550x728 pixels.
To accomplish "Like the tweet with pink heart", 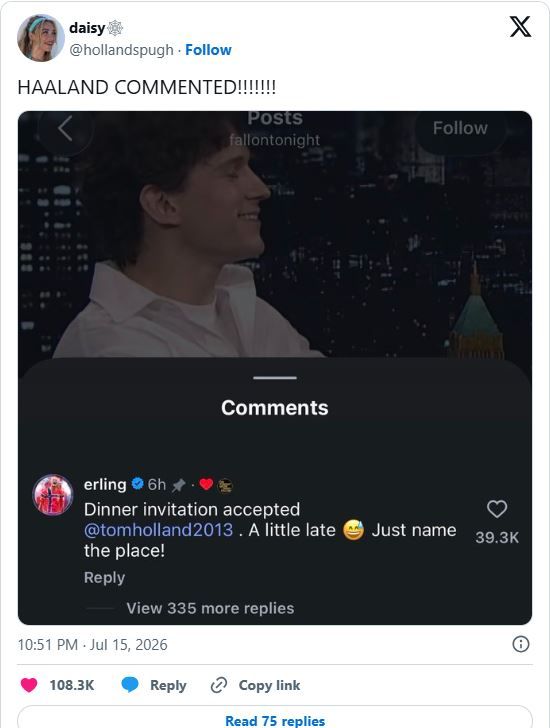I will click(29, 685).
